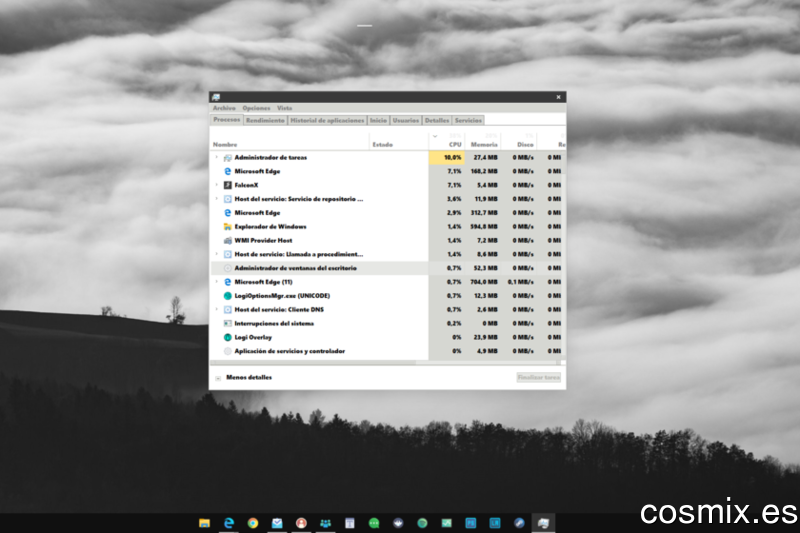Click the WMI Provider Host icon
This screenshot has height=533, width=800.
(x=228, y=241)
